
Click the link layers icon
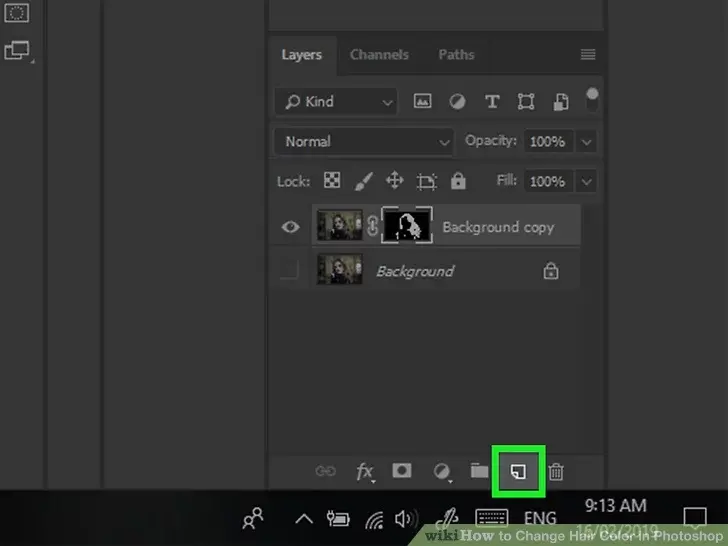[x=326, y=471]
